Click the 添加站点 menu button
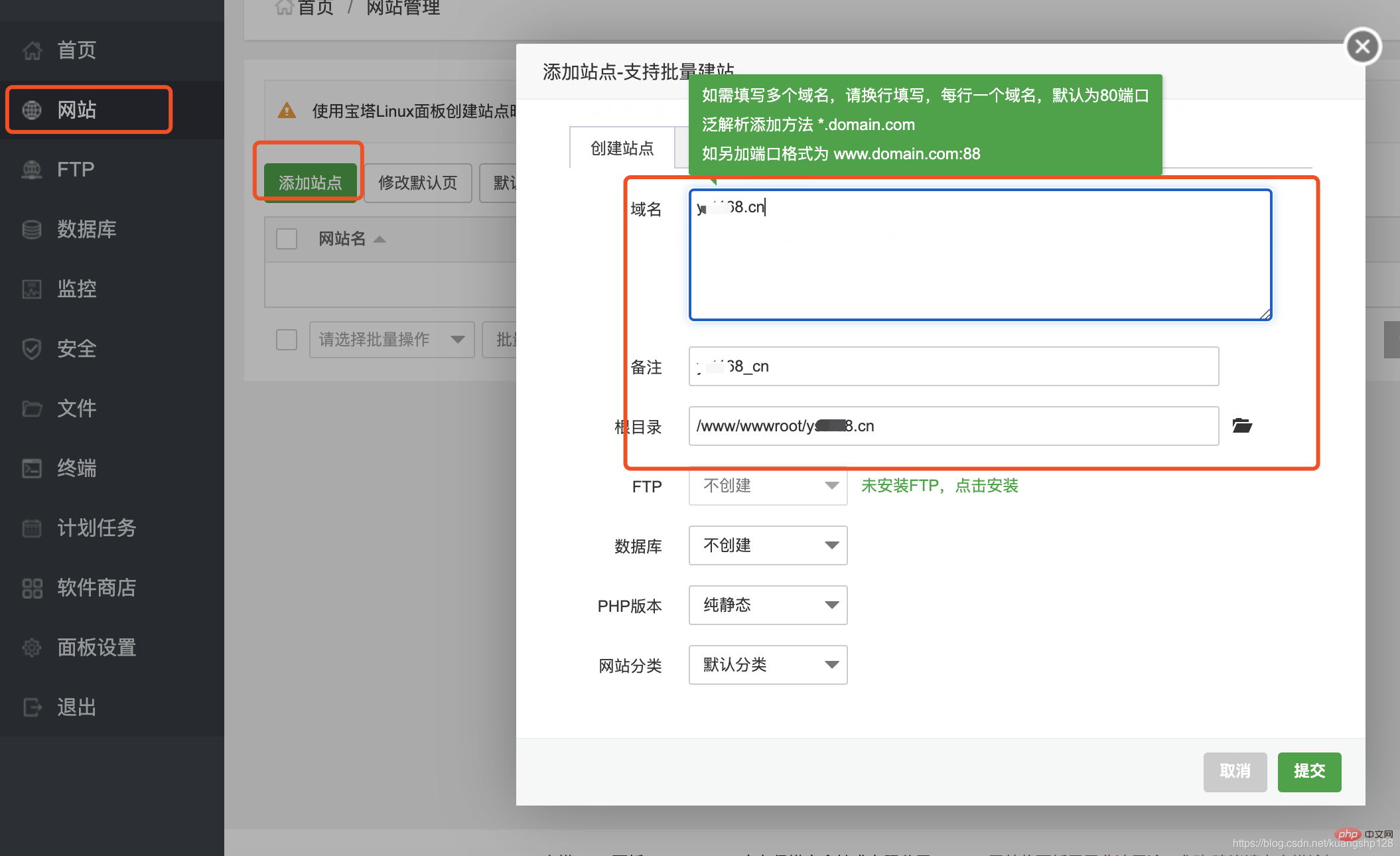The image size is (1400, 856). coord(308,180)
